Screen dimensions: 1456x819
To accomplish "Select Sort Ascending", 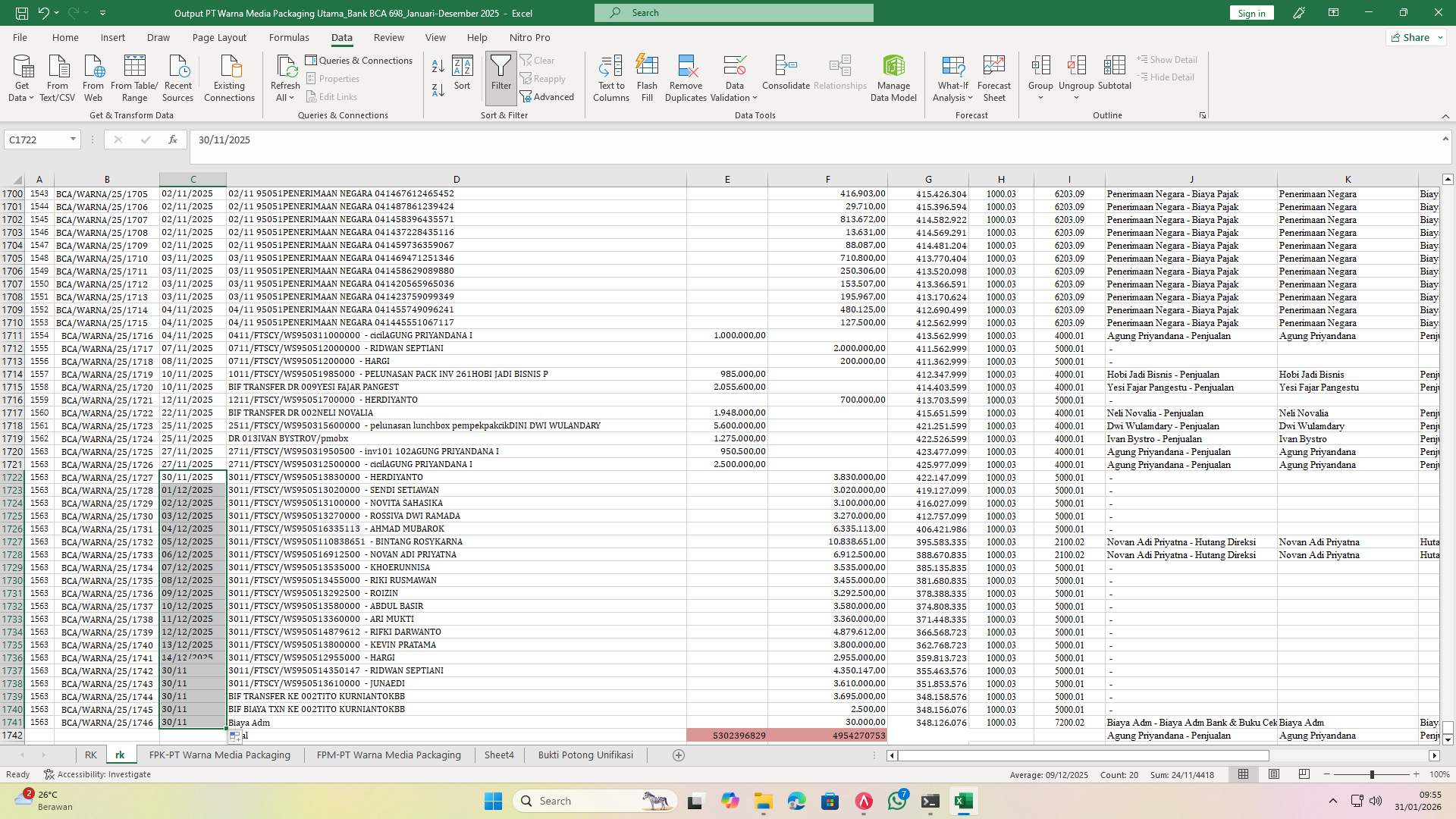I will tap(438, 66).
